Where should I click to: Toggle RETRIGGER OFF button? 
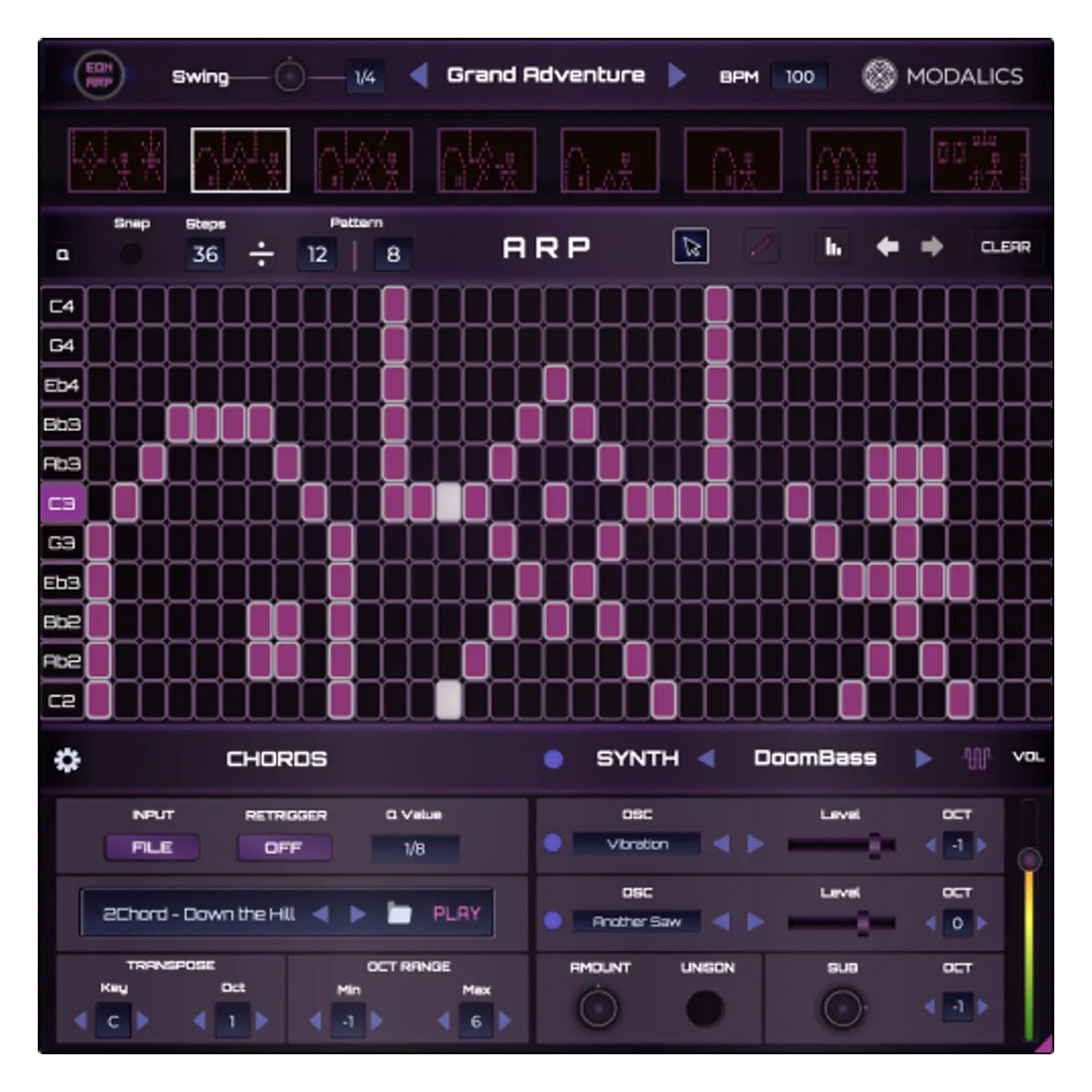coord(284,848)
